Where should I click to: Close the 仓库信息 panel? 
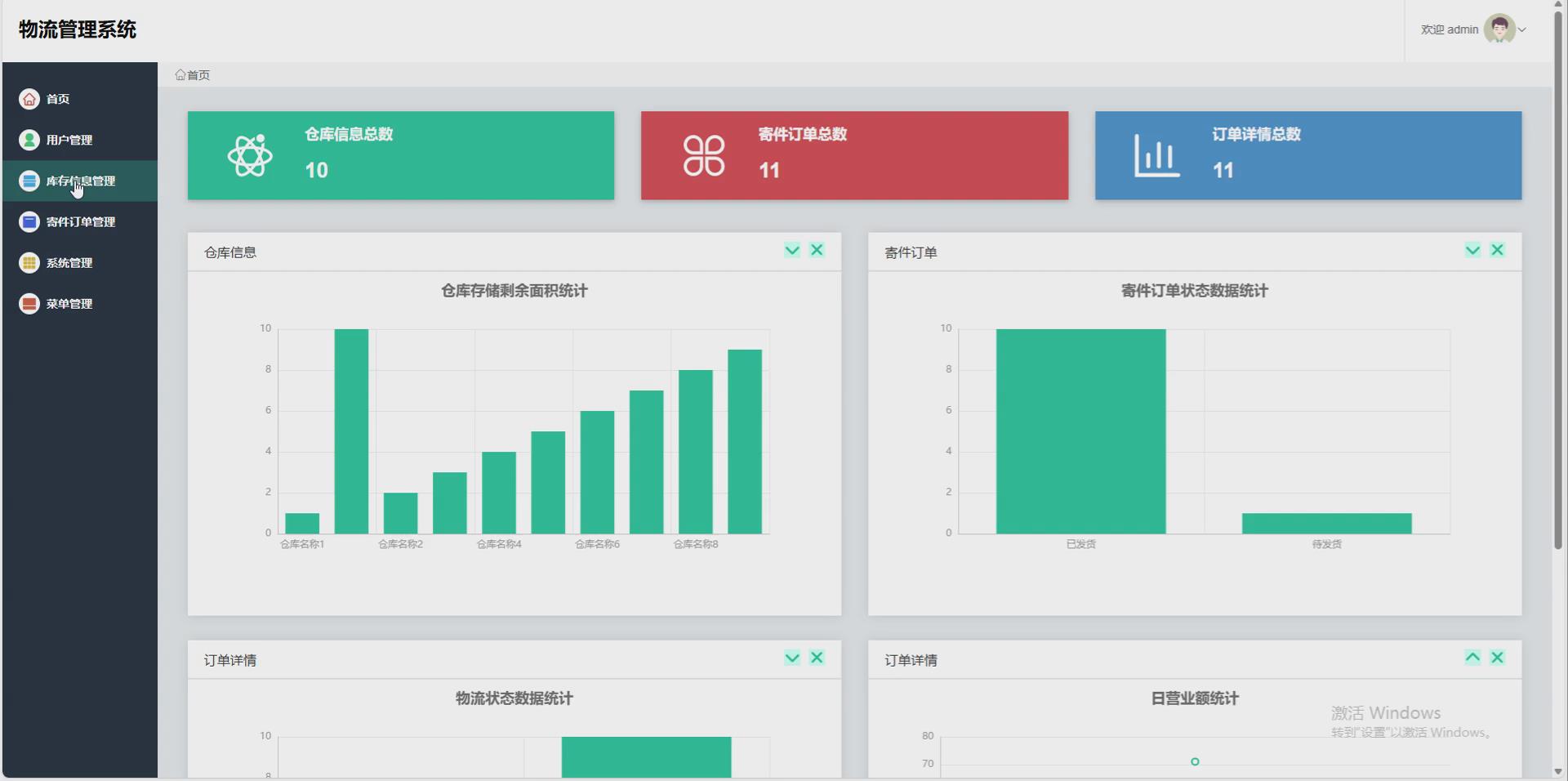(817, 250)
